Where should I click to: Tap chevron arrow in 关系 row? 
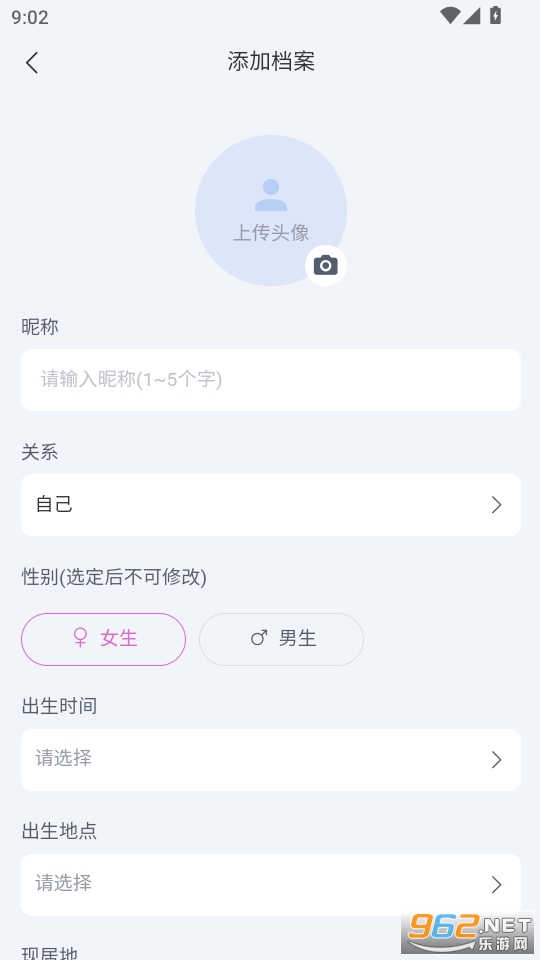click(x=497, y=505)
